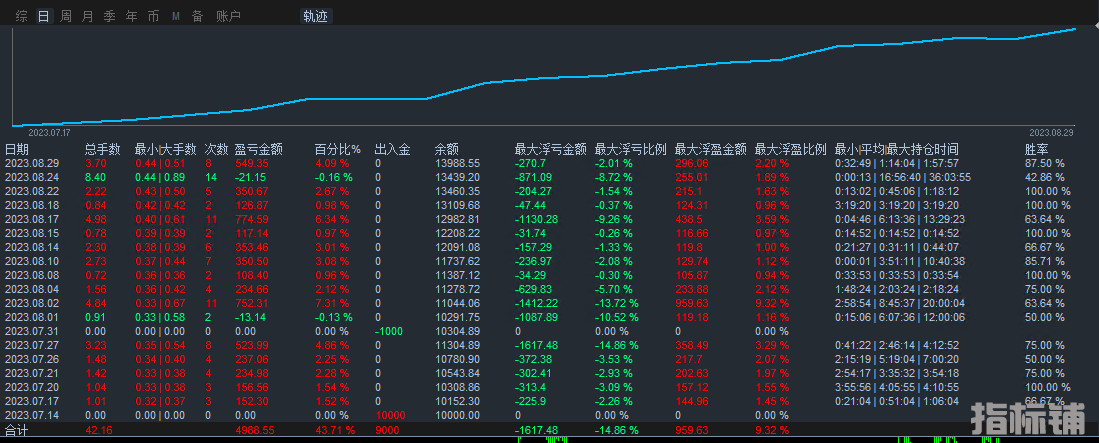Click the 最大浮盈金额 column header
This screenshot has width=1099, height=443.
click(710, 149)
